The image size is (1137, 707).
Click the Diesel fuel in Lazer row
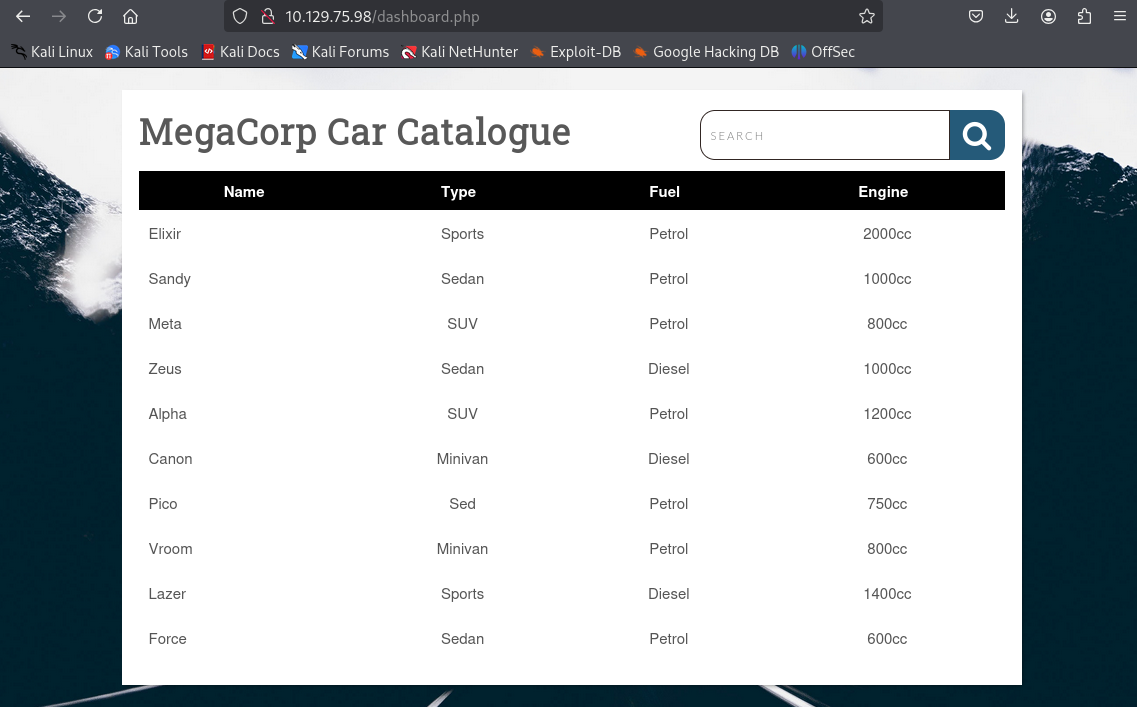669,593
